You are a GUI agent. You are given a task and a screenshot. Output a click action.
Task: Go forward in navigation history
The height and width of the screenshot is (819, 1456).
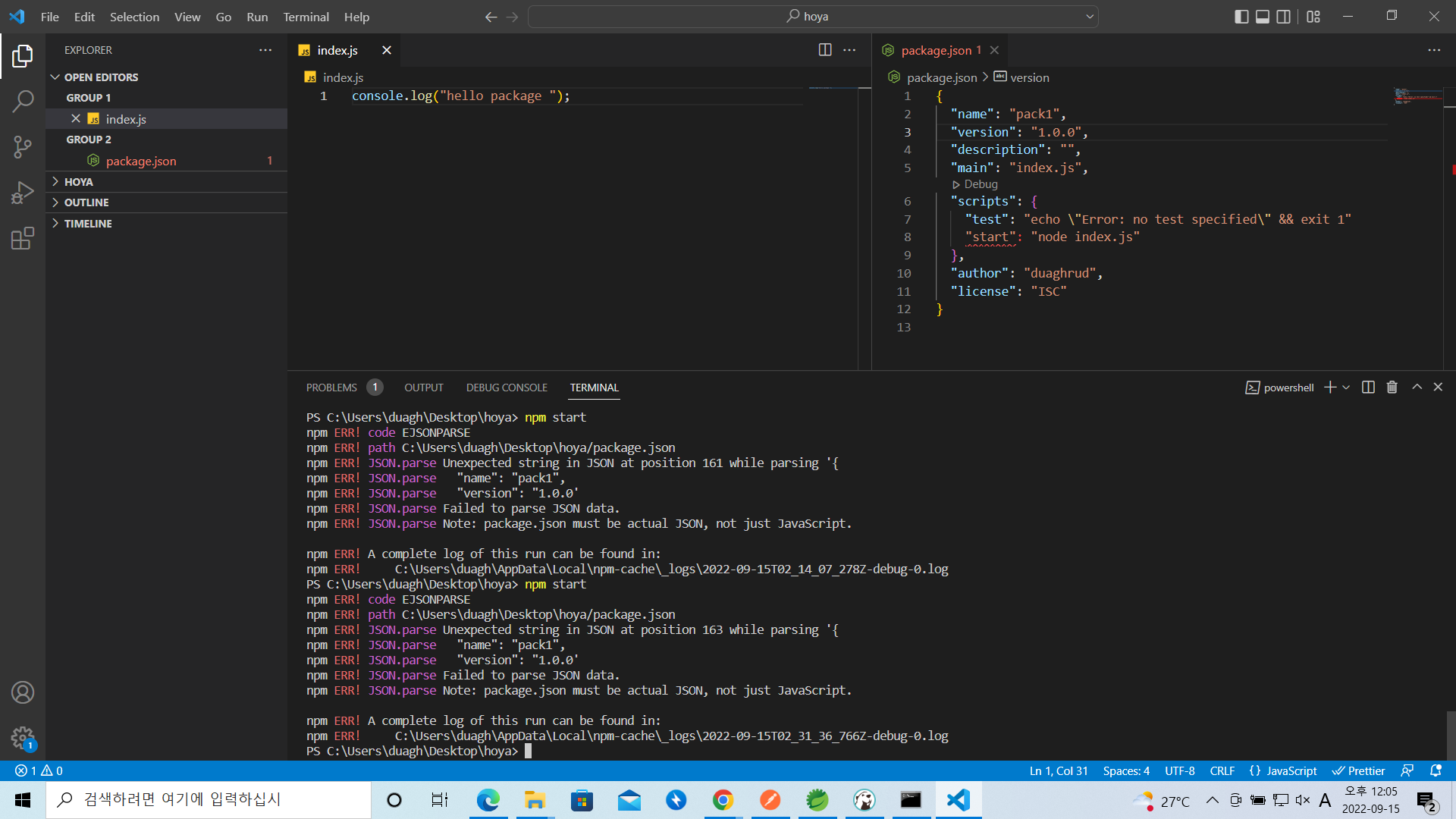tap(513, 17)
